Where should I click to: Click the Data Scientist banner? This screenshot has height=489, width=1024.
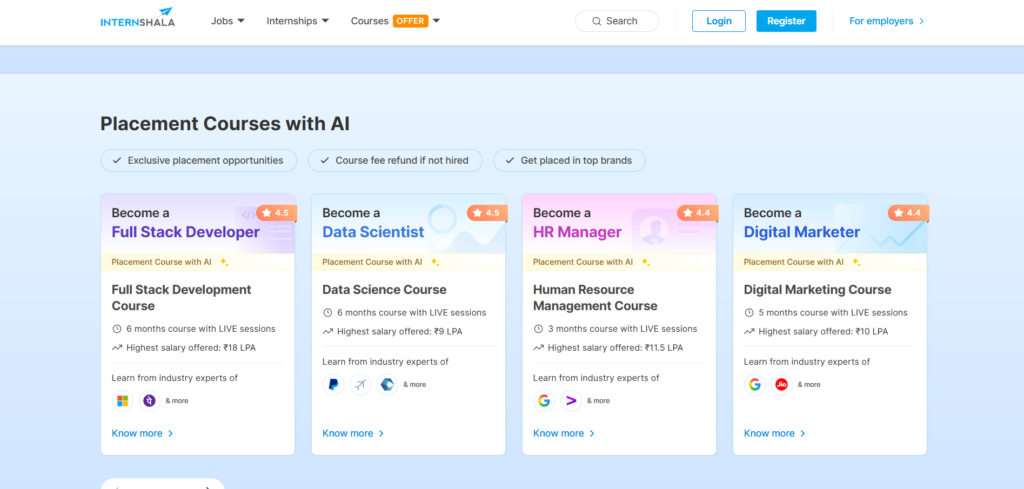click(408, 223)
